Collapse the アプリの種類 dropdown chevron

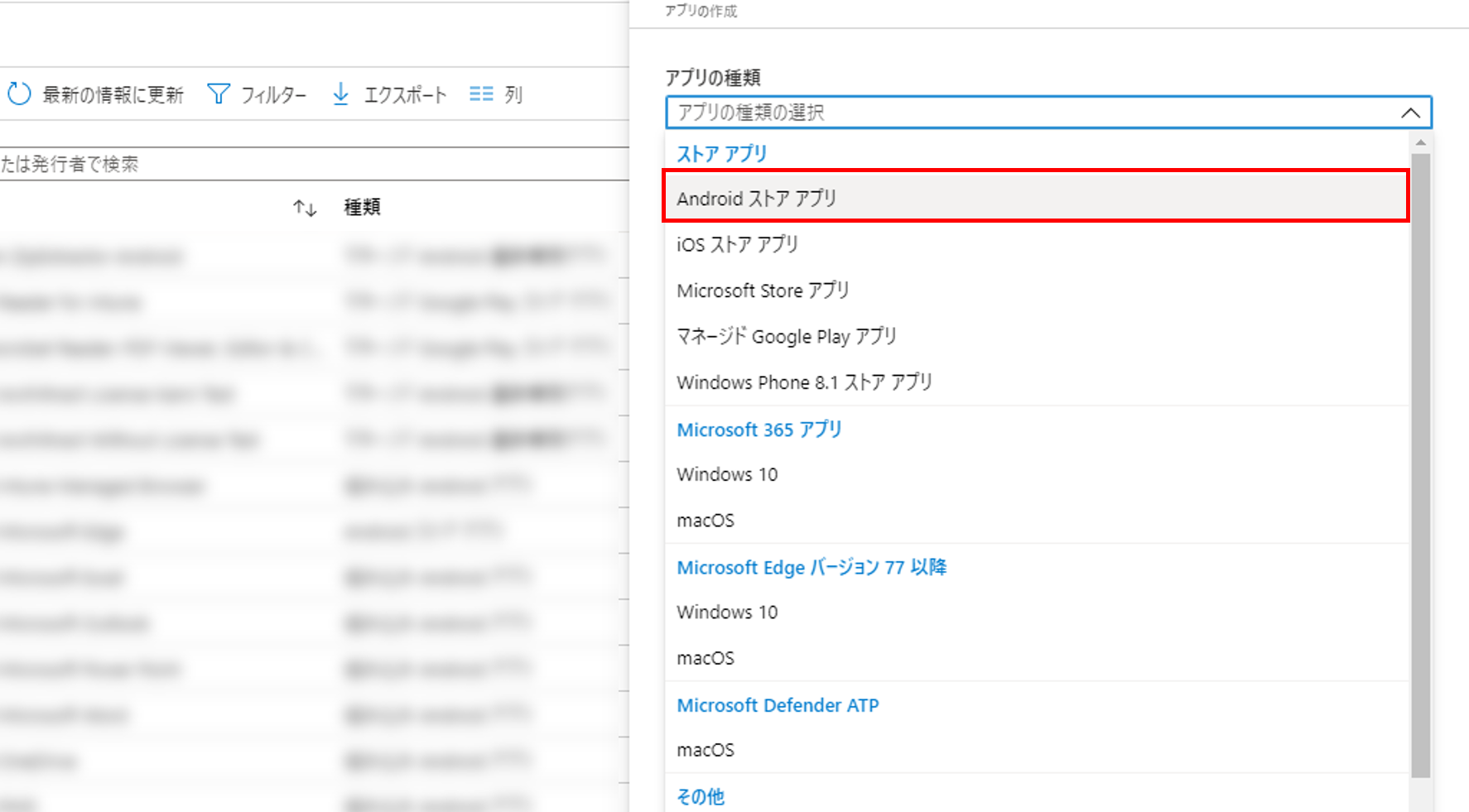1410,113
